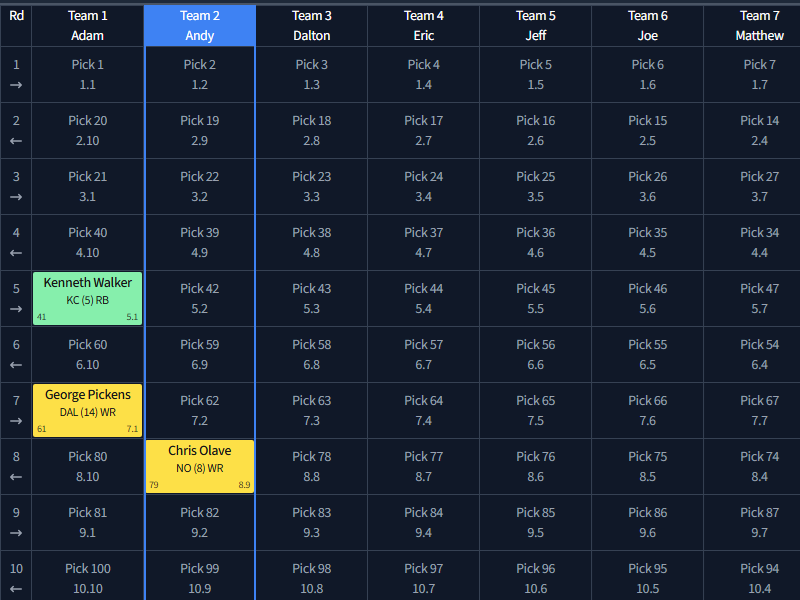Click the Pick 39 cell 4.9

point(200,242)
